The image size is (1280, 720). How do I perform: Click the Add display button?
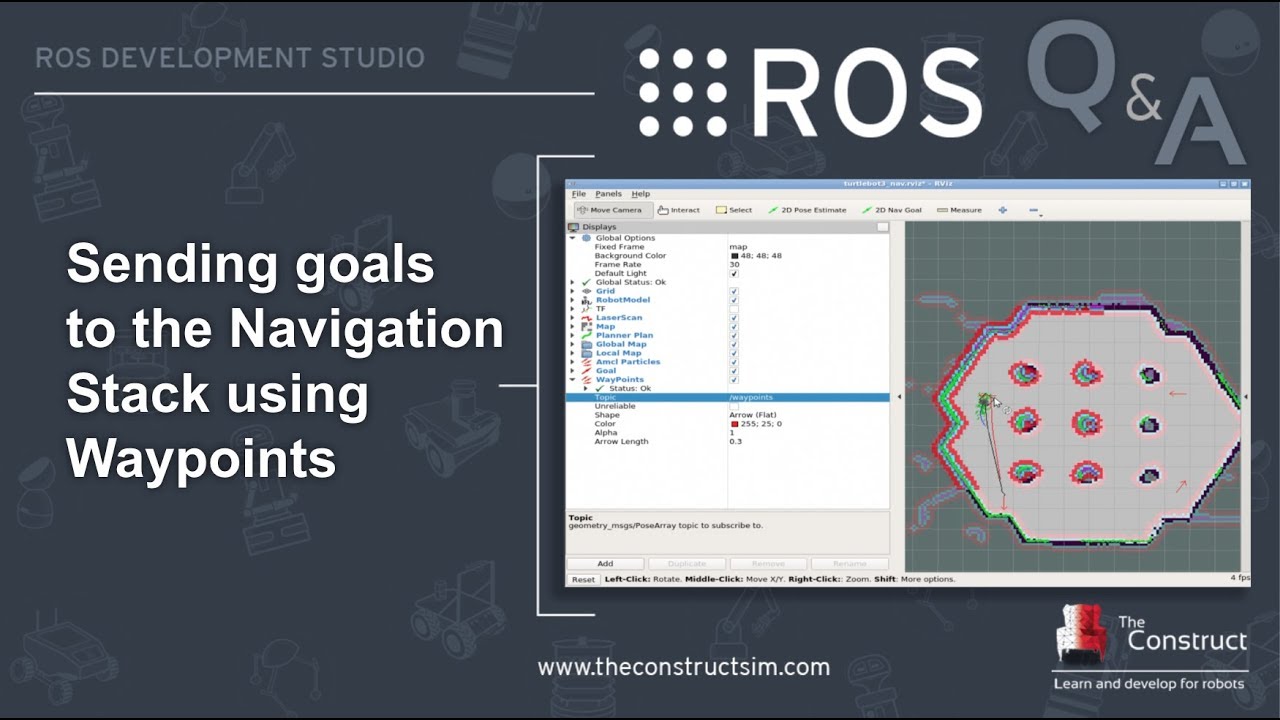[x=605, y=564]
